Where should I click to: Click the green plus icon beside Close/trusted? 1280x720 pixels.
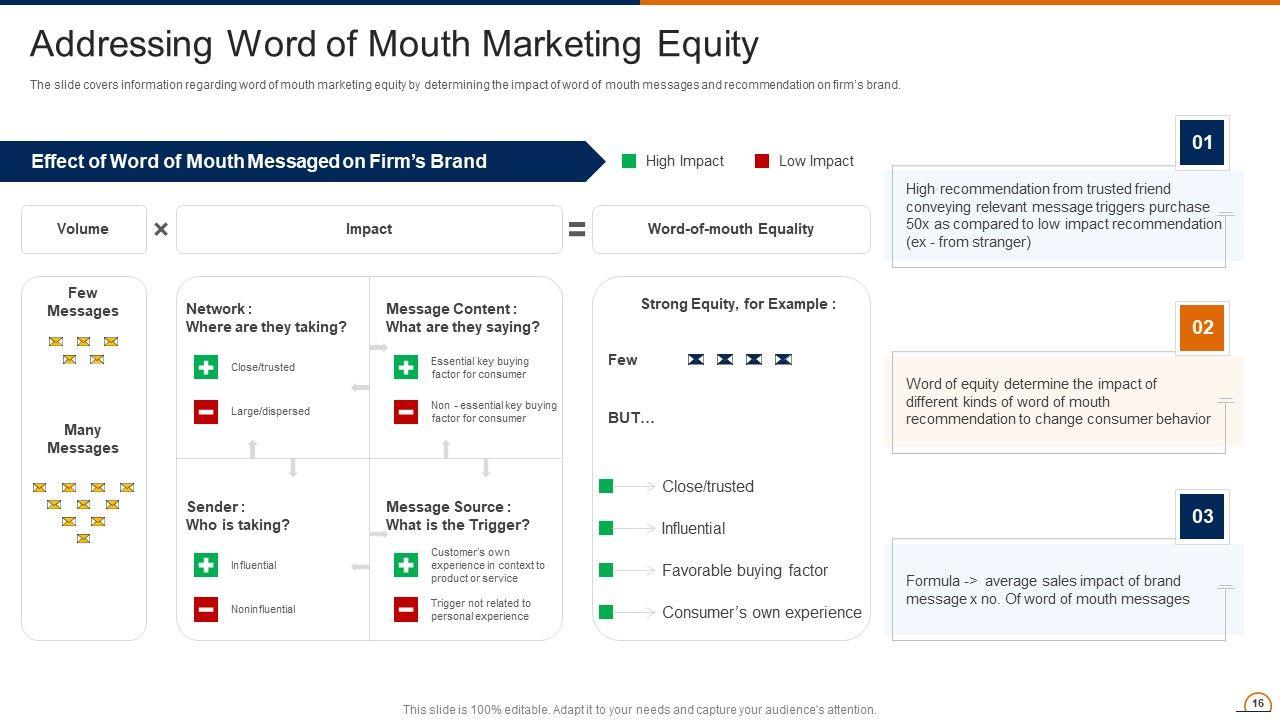[206, 367]
